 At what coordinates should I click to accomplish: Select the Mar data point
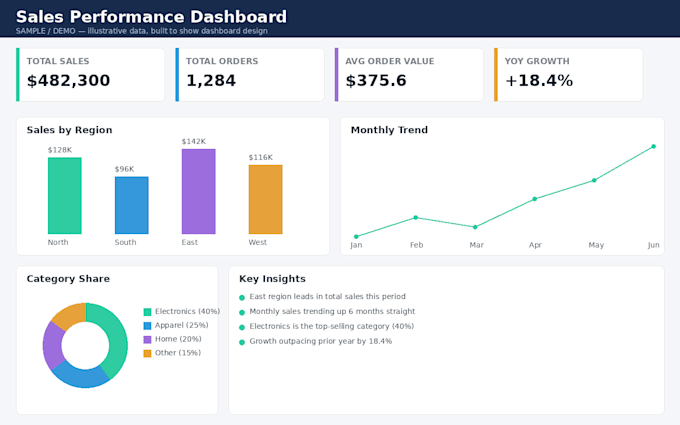475,227
